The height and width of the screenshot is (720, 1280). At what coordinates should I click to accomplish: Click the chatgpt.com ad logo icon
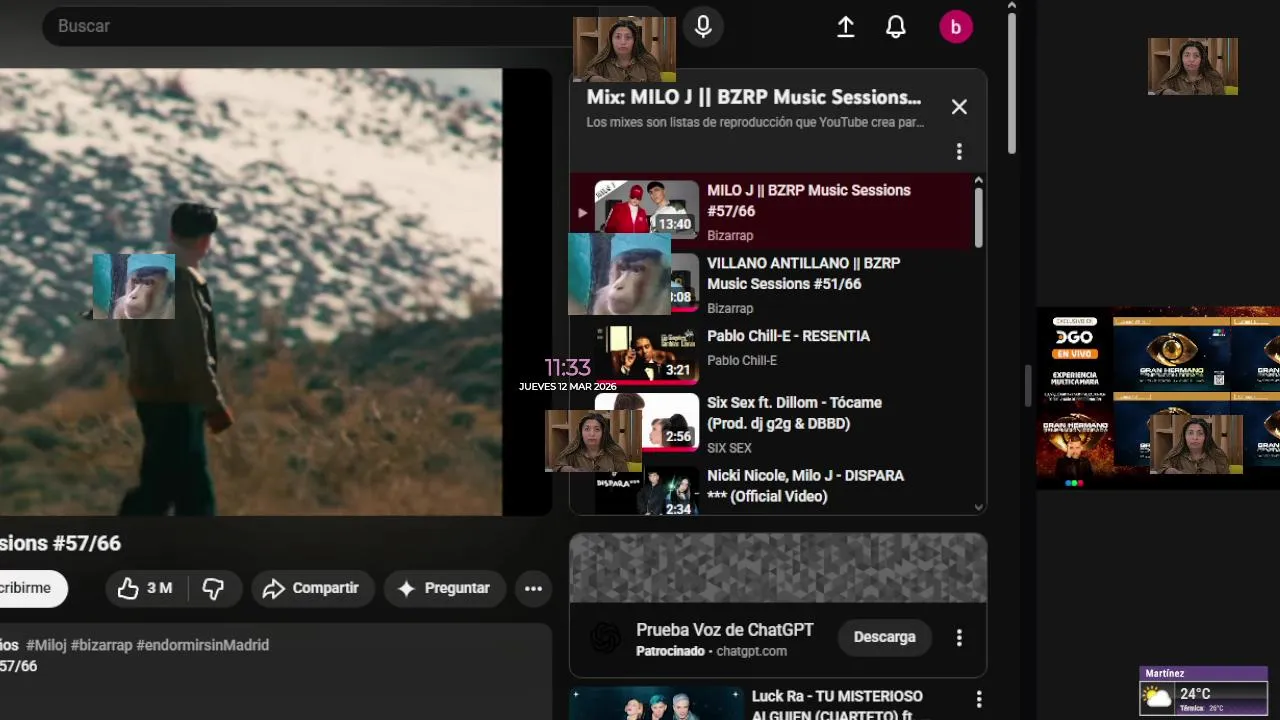tap(605, 638)
